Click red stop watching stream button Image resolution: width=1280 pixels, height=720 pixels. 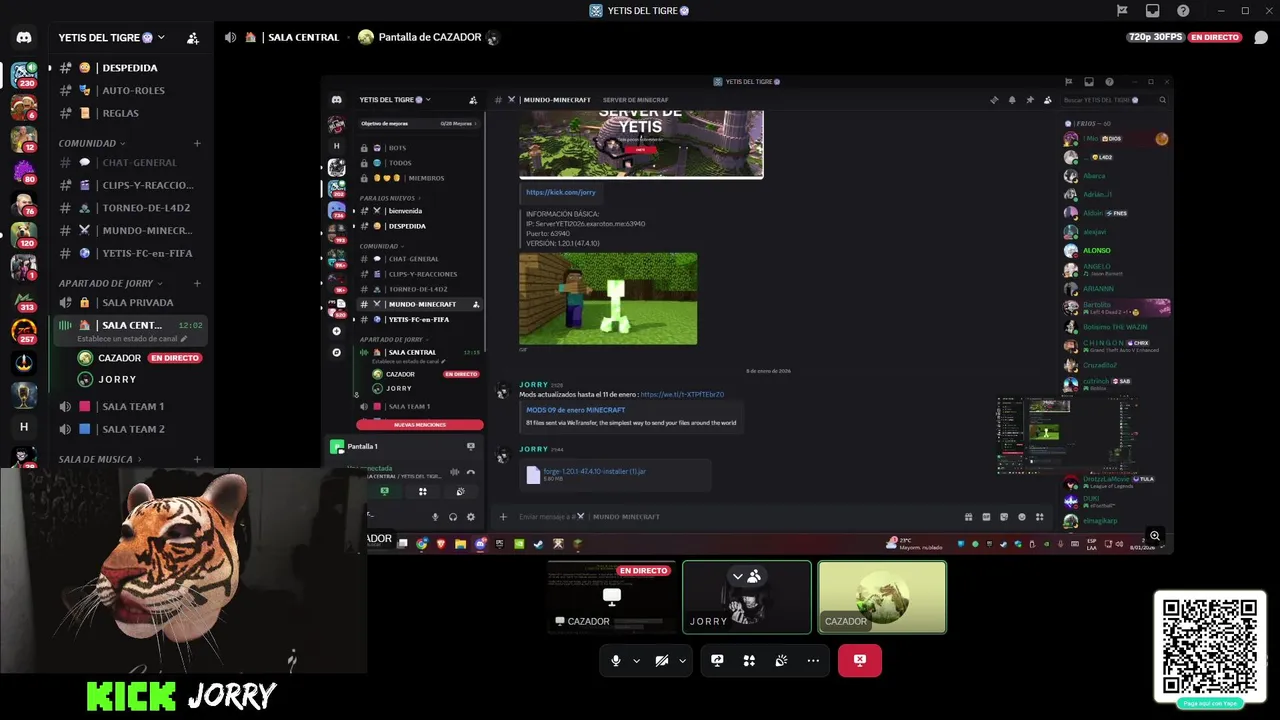coord(860,660)
